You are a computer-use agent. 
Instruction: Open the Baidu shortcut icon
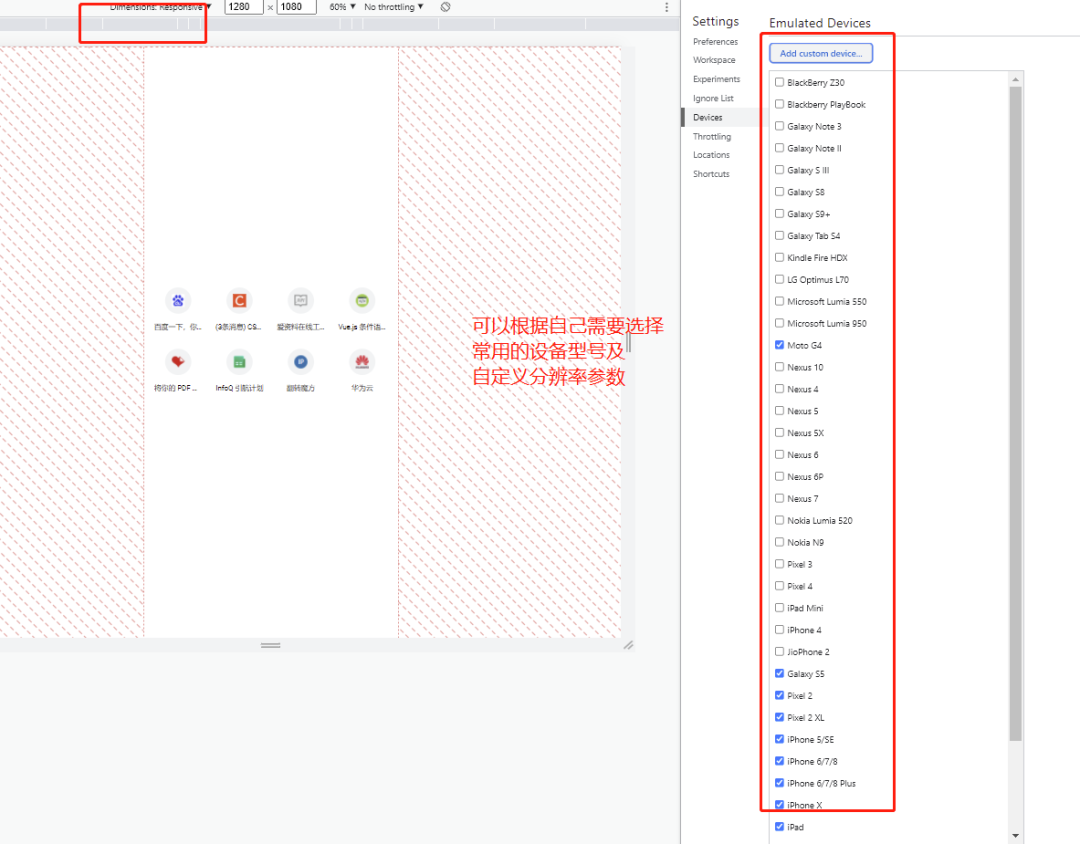(x=178, y=300)
